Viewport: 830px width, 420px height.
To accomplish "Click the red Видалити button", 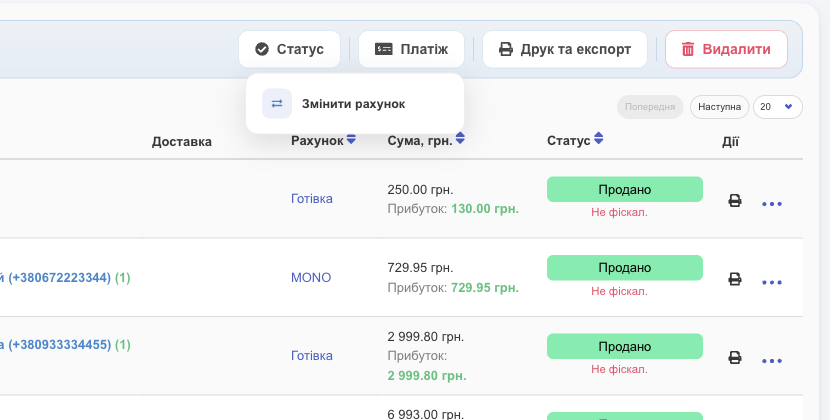I will click(726, 49).
